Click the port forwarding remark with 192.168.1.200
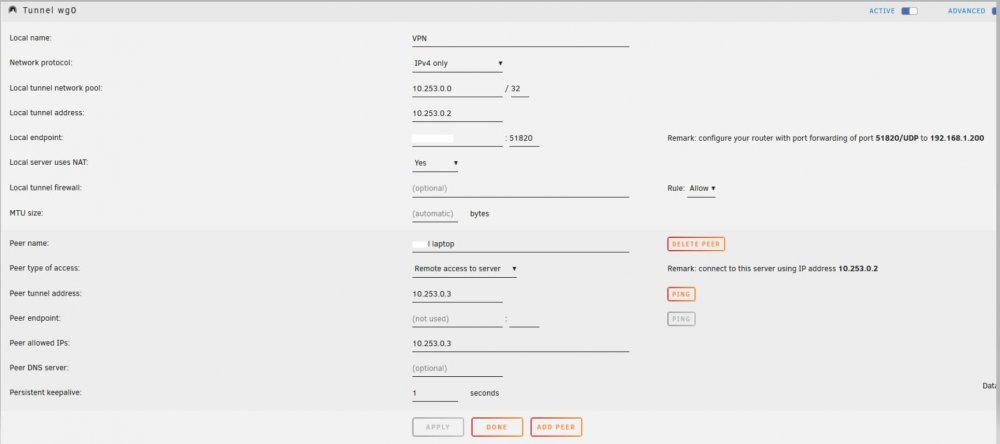This screenshot has width=1000, height=444. point(825,138)
